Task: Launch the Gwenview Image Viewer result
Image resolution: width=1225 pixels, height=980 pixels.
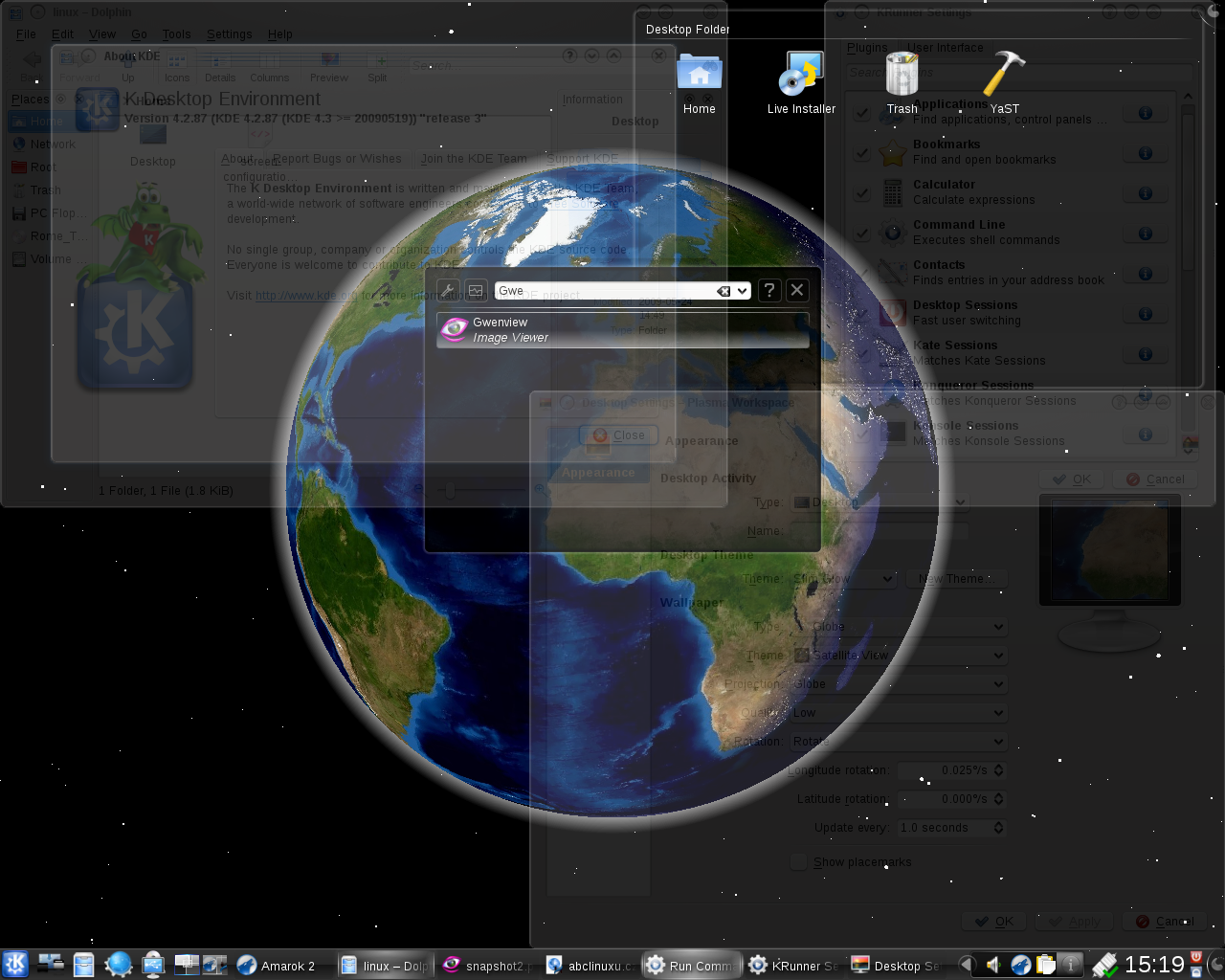Action: click(x=623, y=330)
